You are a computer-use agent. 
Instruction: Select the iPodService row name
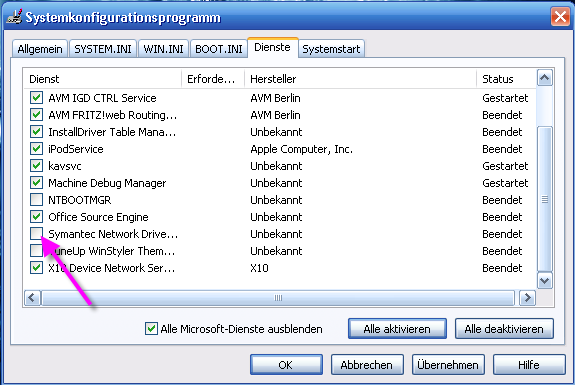[x=76, y=149]
